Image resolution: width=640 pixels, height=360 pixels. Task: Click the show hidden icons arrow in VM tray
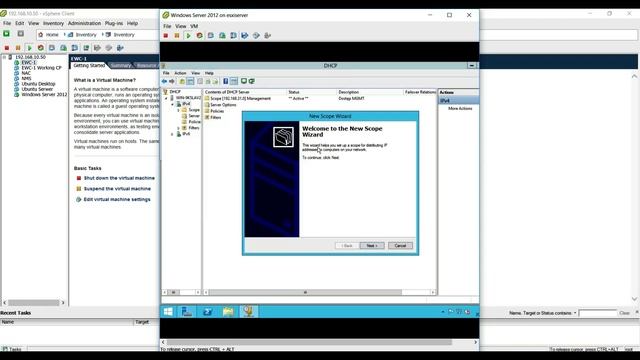(x=443, y=312)
